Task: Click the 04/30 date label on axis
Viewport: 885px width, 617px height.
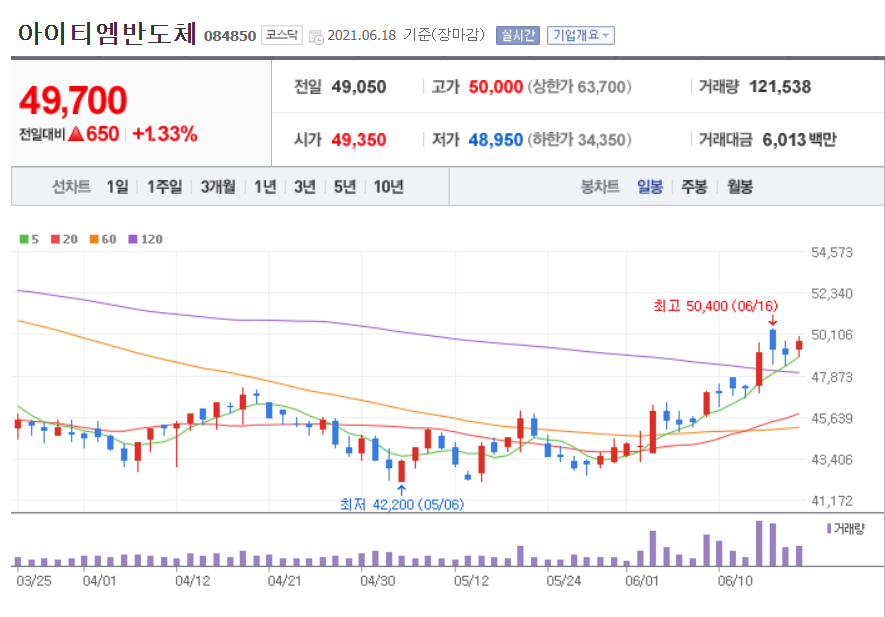Action: (x=378, y=581)
